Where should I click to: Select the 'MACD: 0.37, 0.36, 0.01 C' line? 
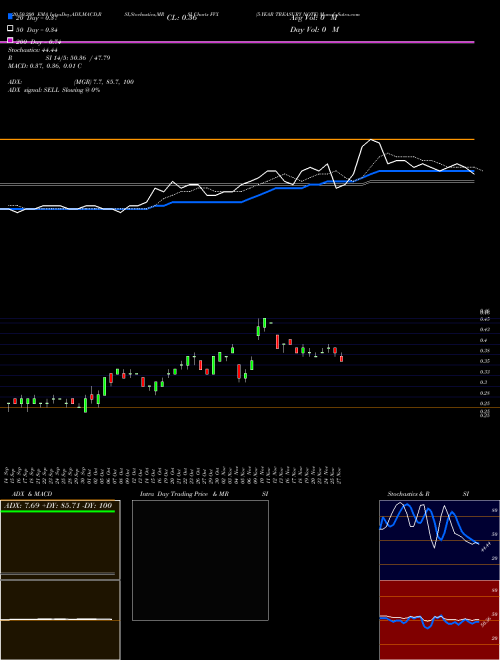[45, 66]
